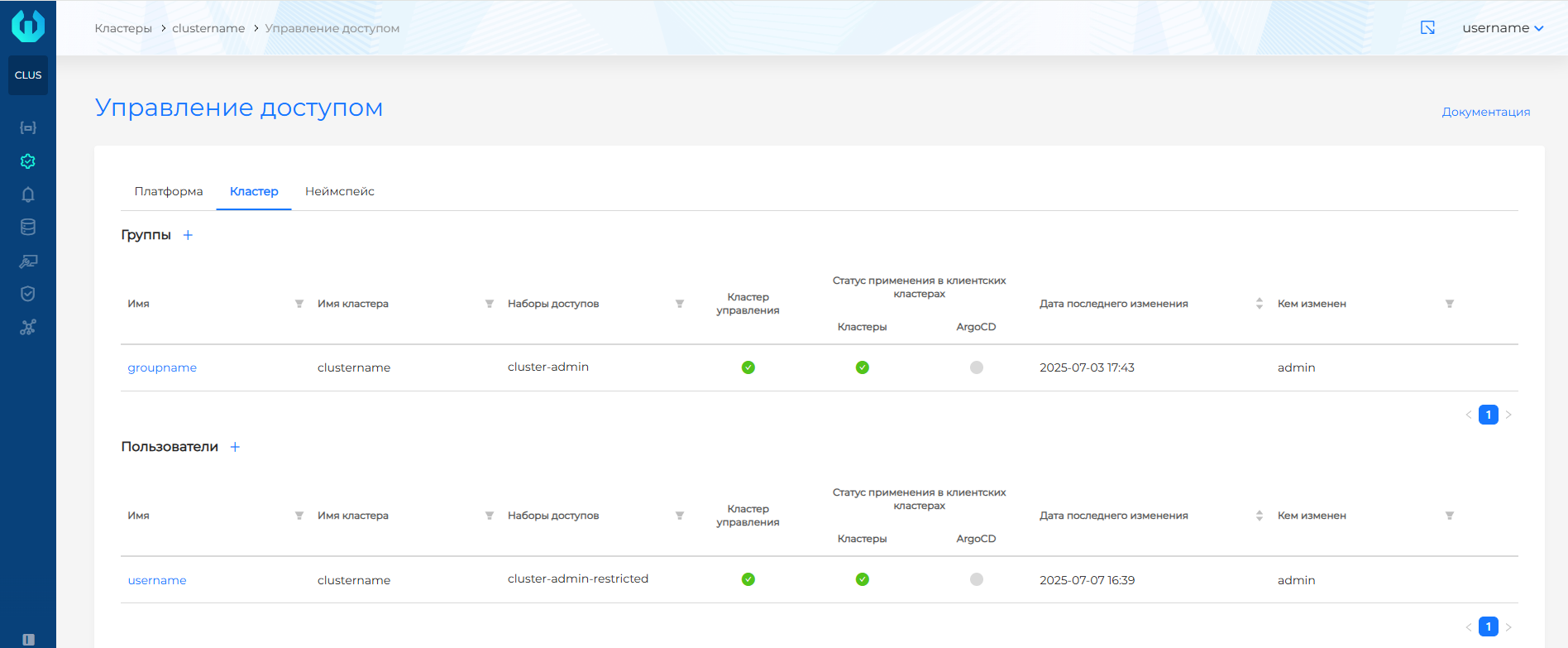Image resolution: width=1568 pixels, height=648 pixels.
Task: Filter users table by Имя кластера
Action: (x=490, y=516)
